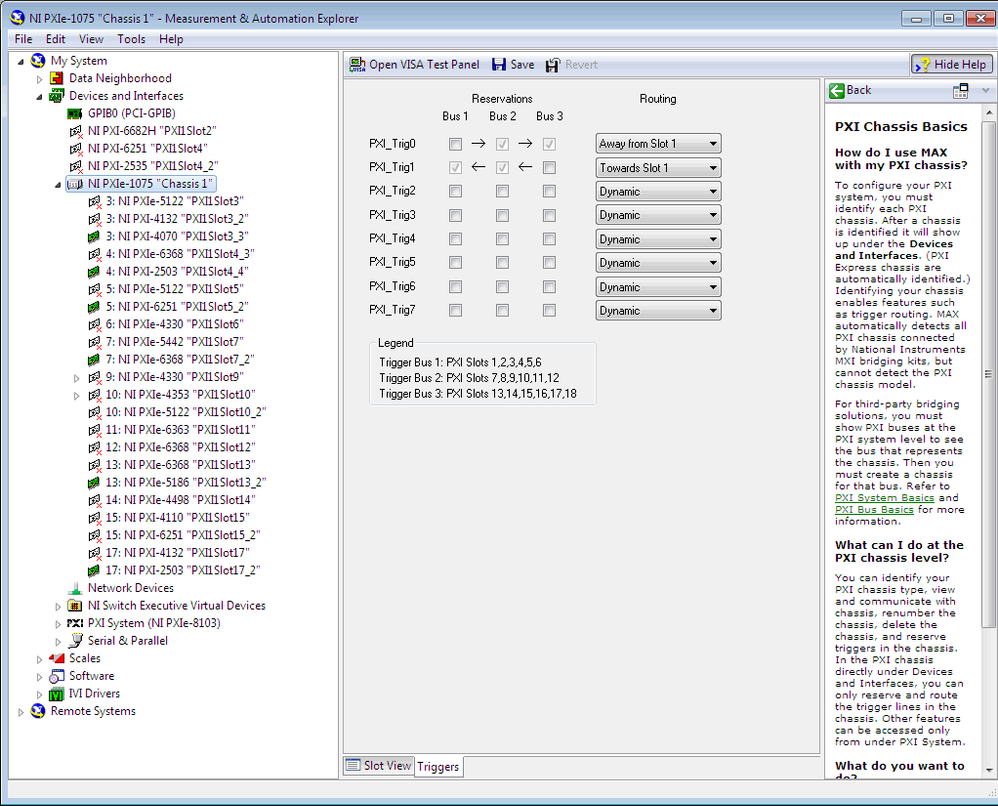
Task: Go Back in the help pane
Action: (x=850, y=90)
